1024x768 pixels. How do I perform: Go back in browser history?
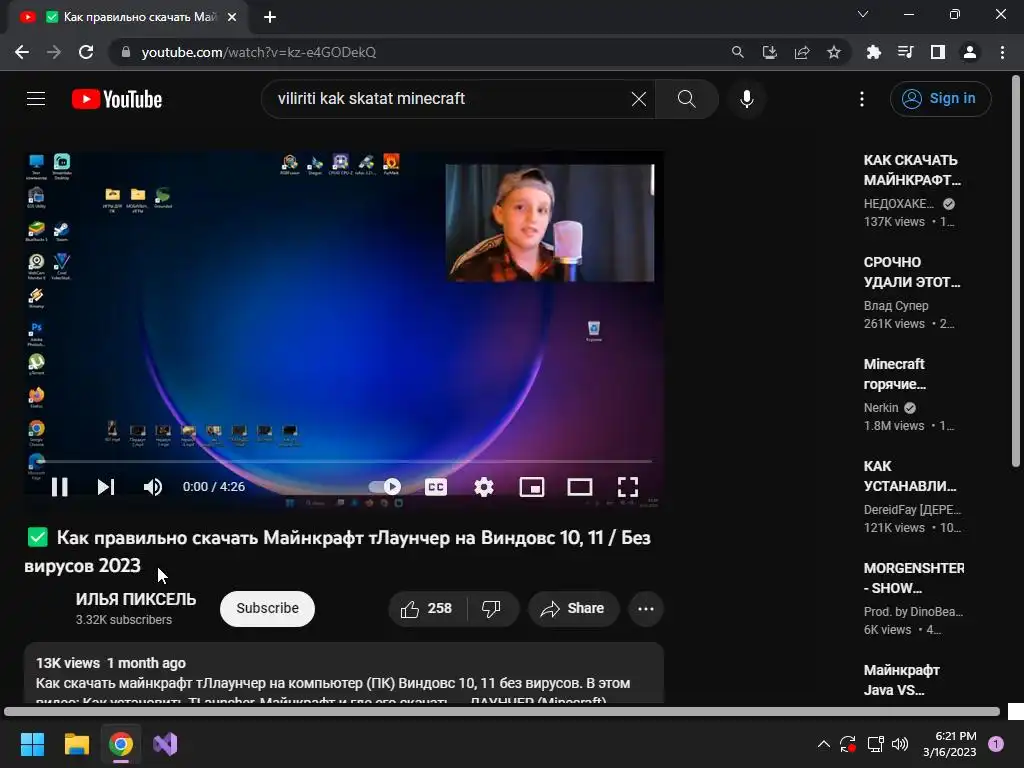22,52
